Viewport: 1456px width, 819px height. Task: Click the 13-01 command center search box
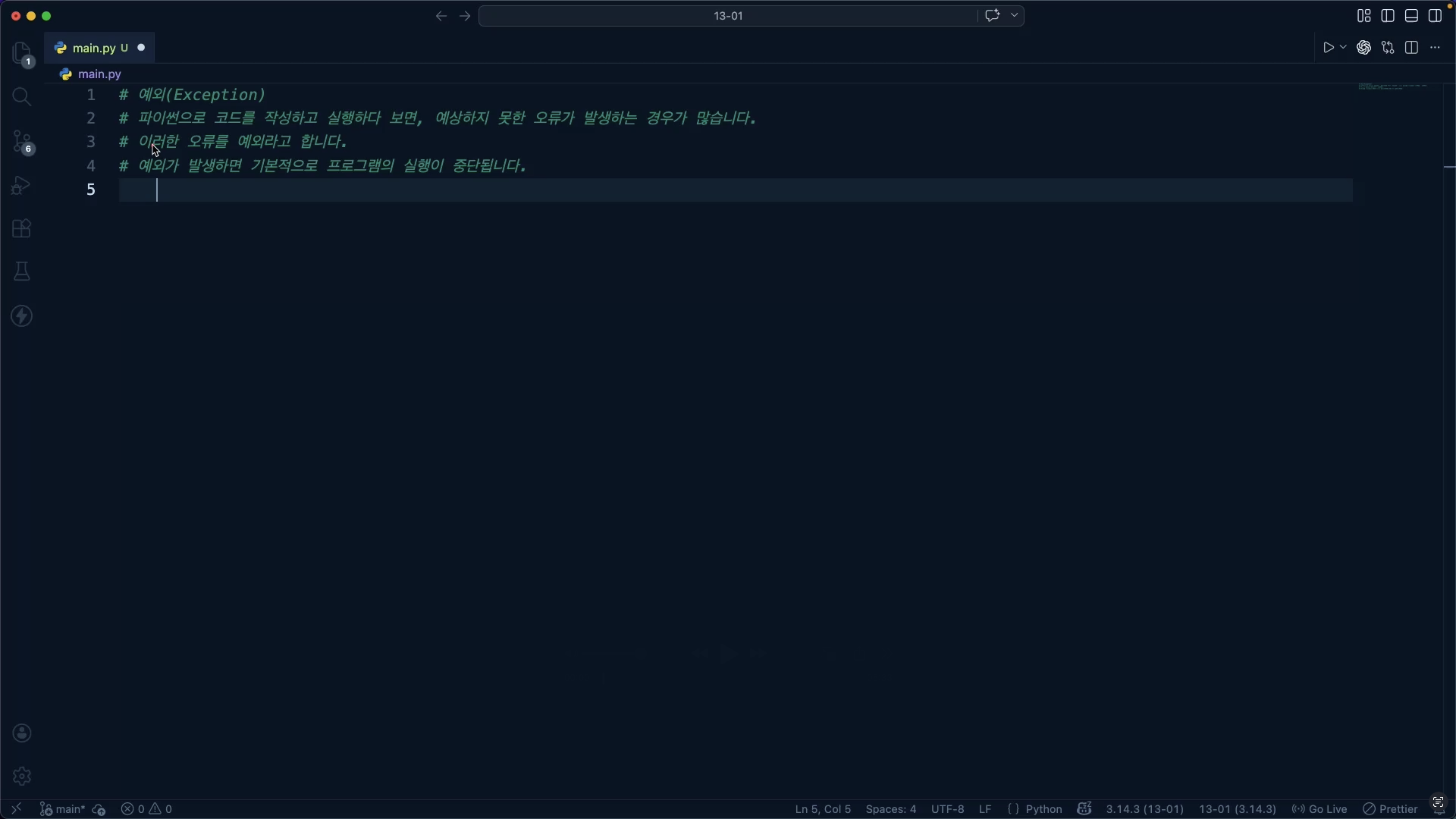click(727, 16)
